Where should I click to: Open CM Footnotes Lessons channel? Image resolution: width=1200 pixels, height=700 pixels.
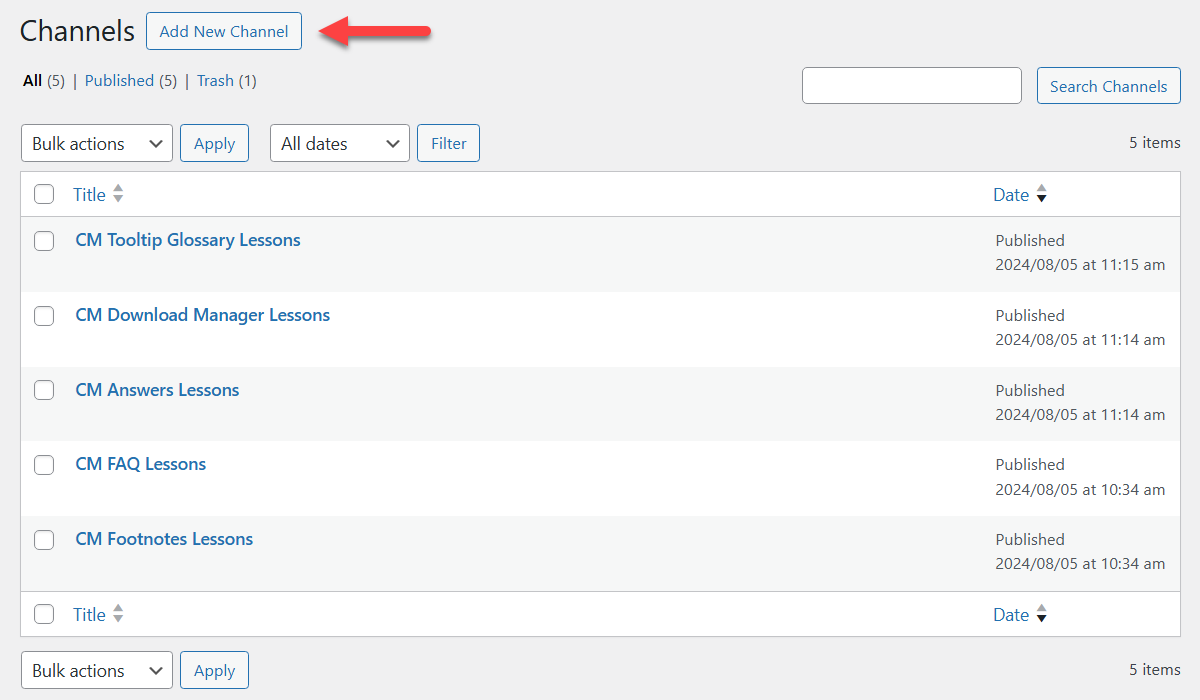164,539
